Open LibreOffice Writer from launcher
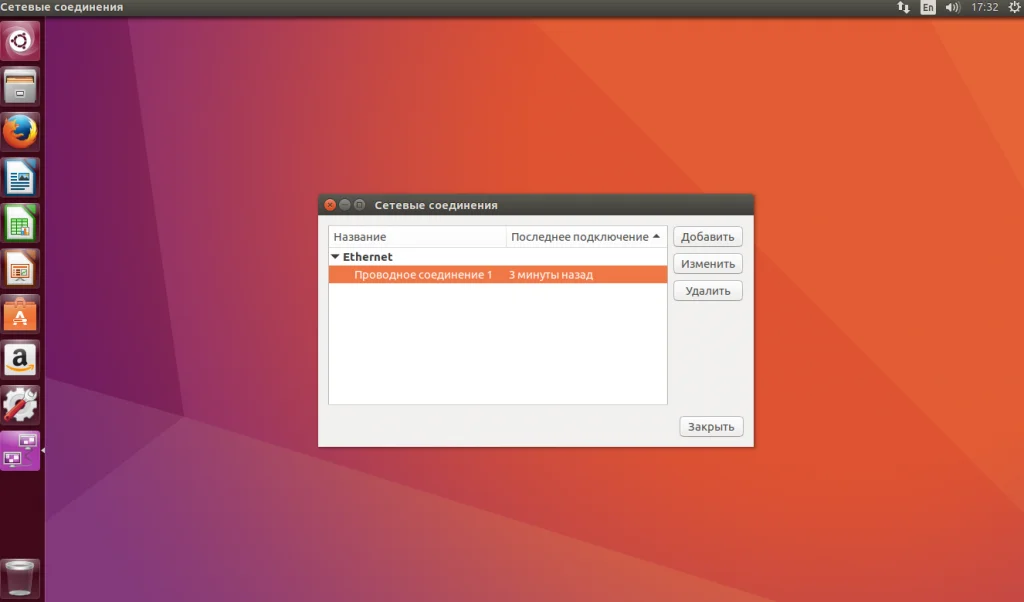The height and width of the screenshot is (602, 1024). pos(20,178)
